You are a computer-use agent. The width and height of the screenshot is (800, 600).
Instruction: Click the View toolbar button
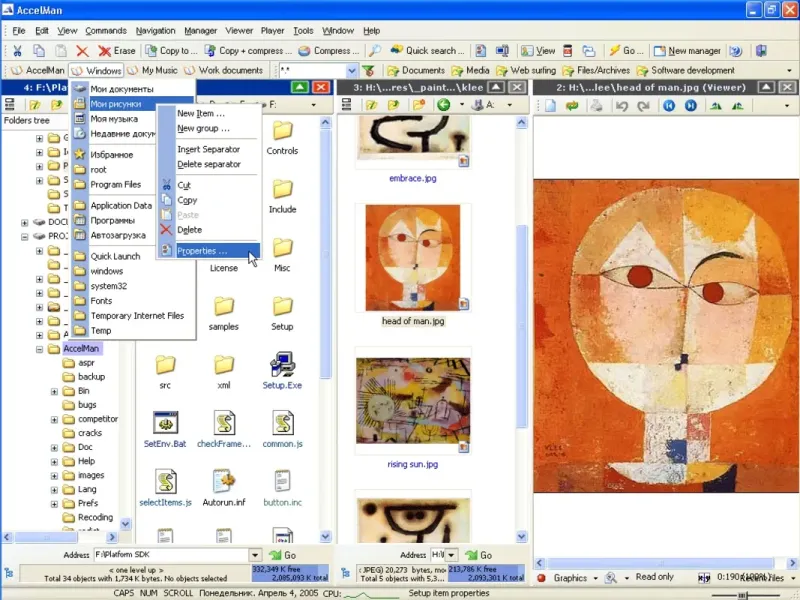tap(538, 51)
